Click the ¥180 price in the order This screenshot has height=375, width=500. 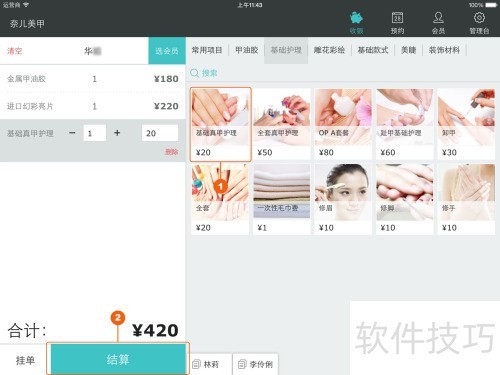(166, 79)
